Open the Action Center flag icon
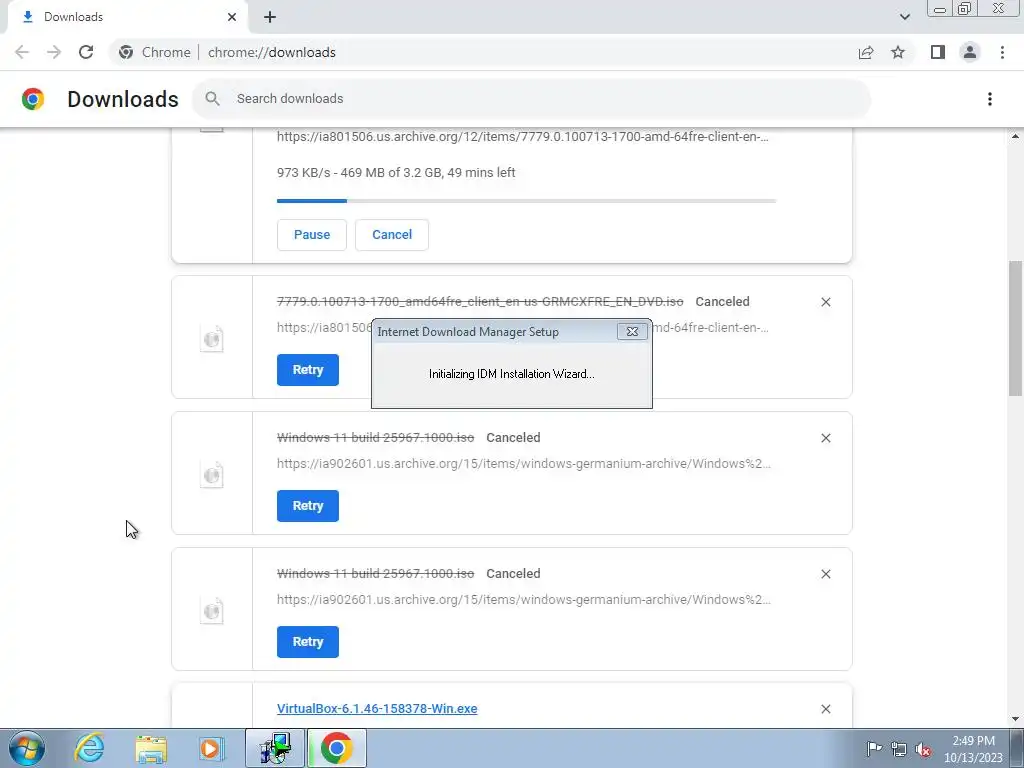 [874, 748]
